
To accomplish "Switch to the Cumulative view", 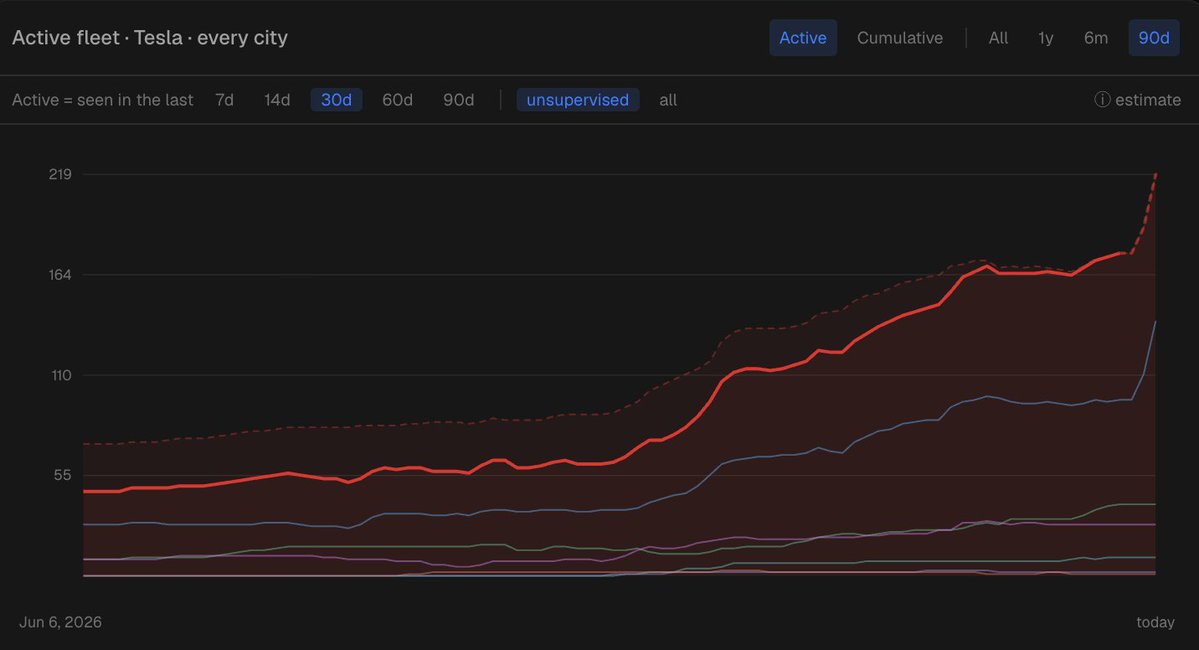I will point(899,37).
